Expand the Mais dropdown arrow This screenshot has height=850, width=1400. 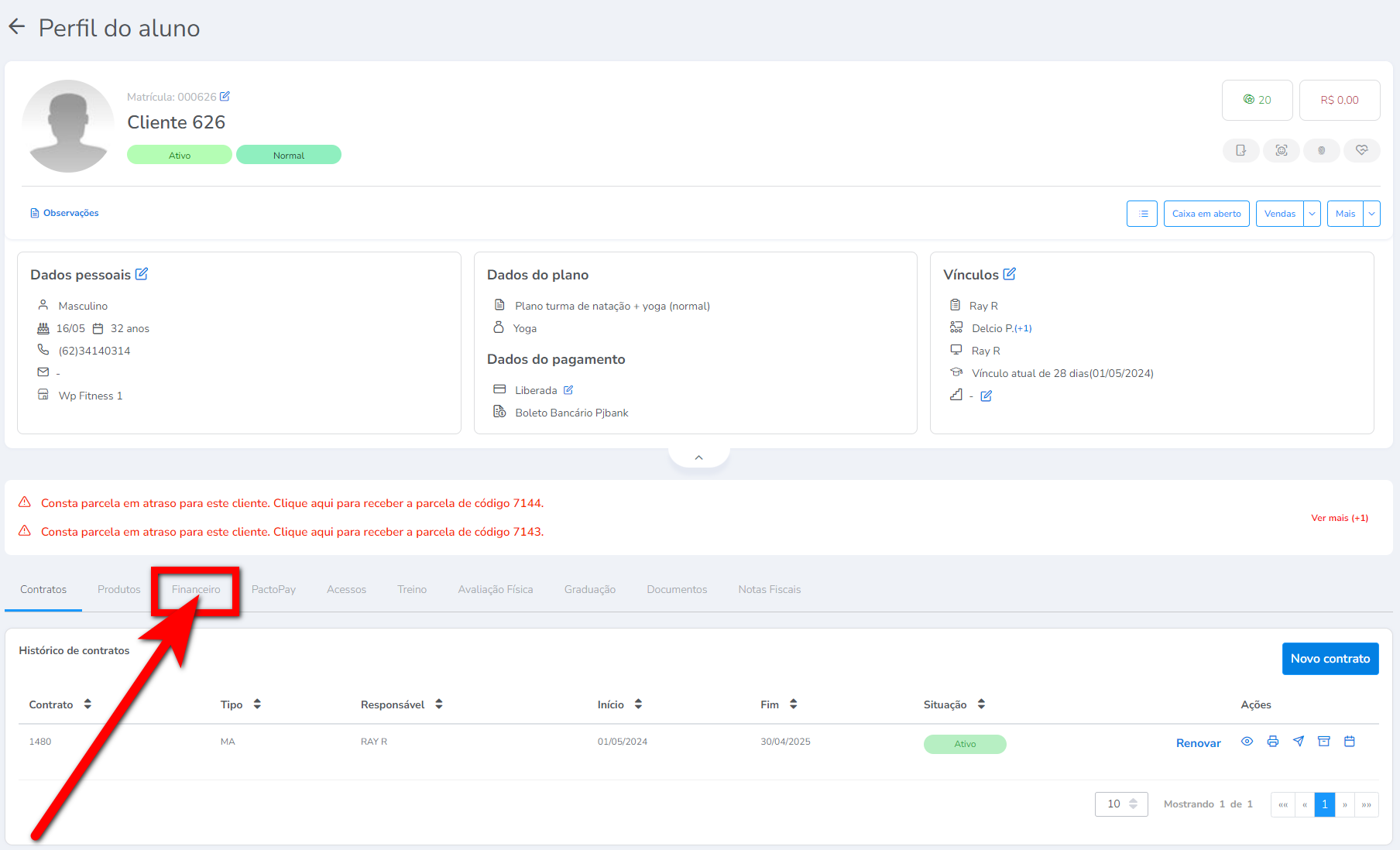coord(1371,214)
